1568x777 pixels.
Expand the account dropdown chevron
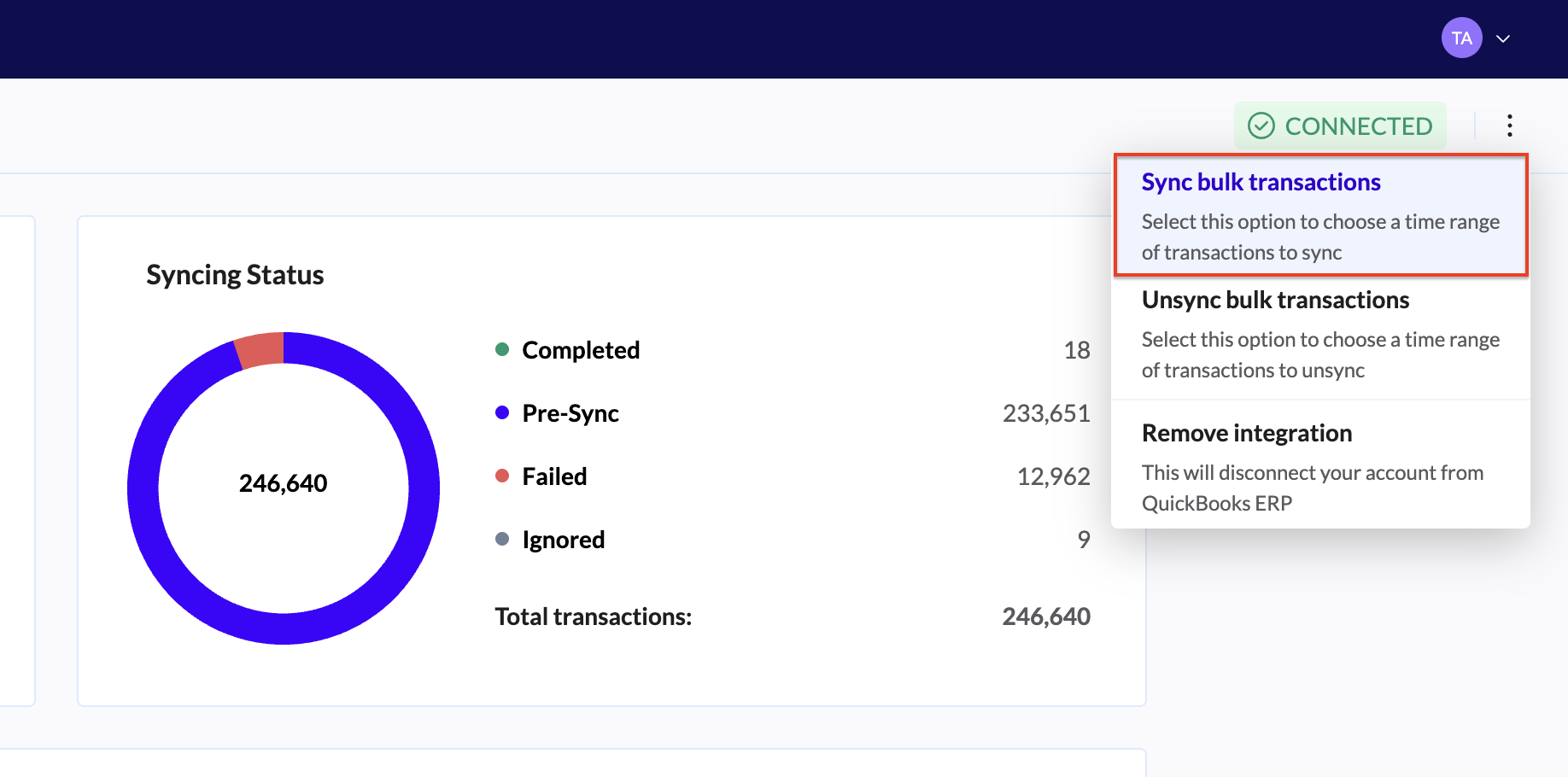click(1503, 38)
